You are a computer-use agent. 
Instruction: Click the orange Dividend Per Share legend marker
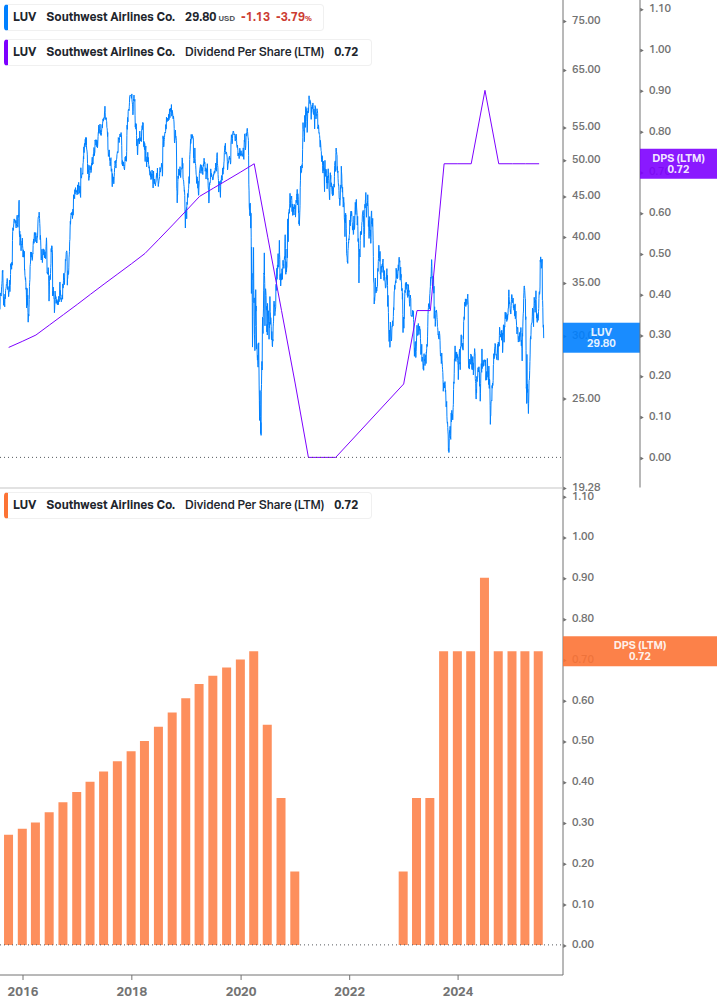(x=6, y=505)
